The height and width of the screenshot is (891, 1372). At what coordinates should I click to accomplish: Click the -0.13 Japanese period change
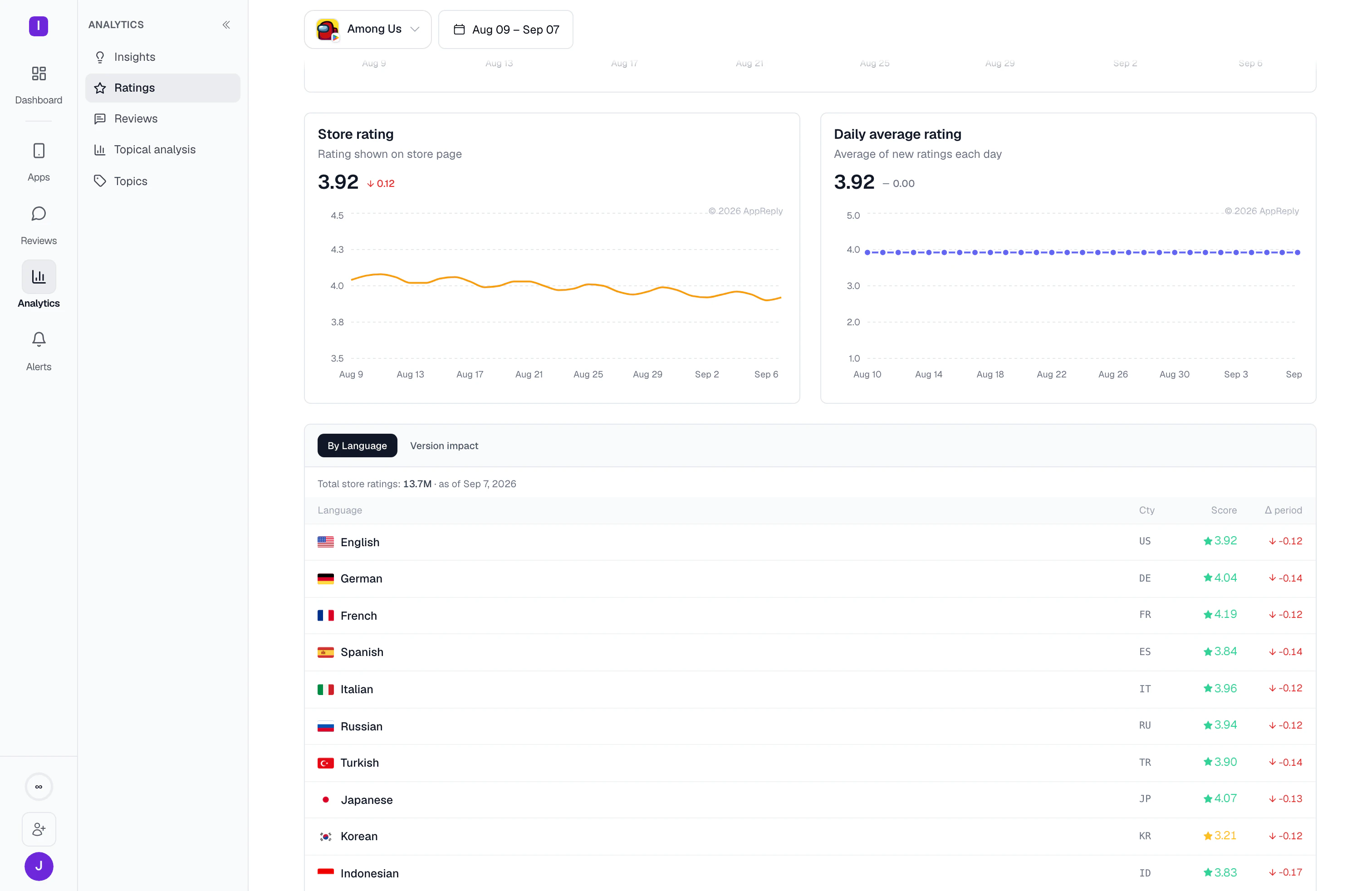tap(1285, 799)
